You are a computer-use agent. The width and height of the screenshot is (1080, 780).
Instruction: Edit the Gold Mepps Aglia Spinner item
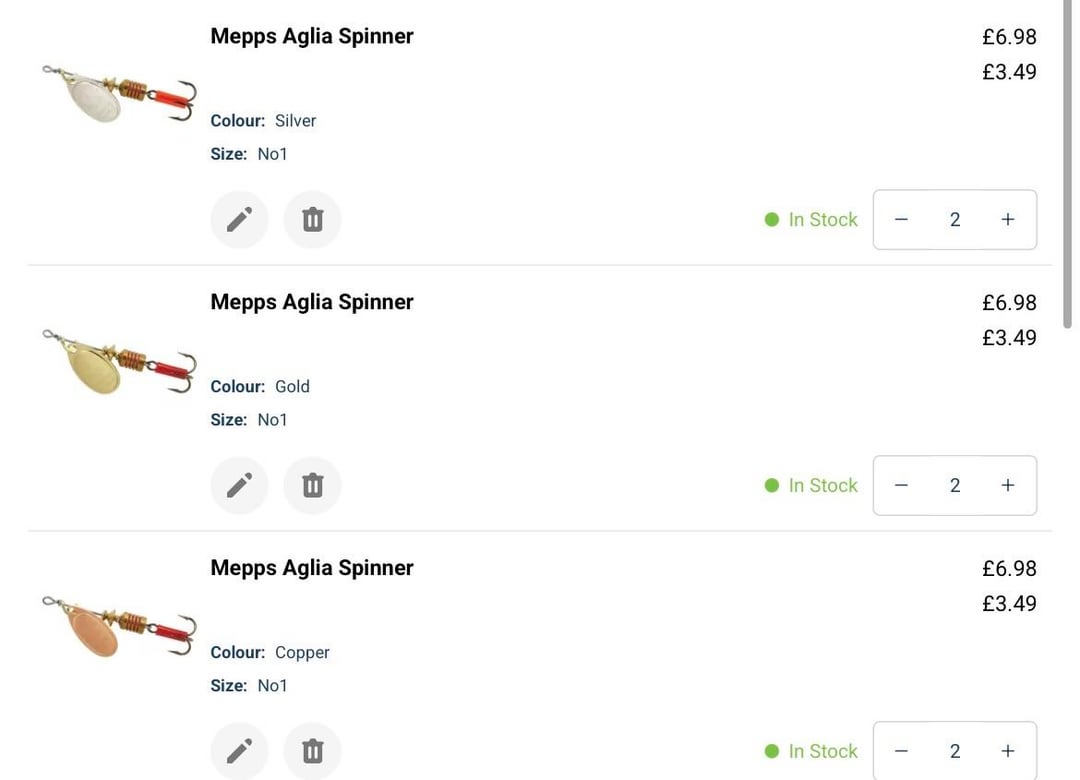(239, 485)
